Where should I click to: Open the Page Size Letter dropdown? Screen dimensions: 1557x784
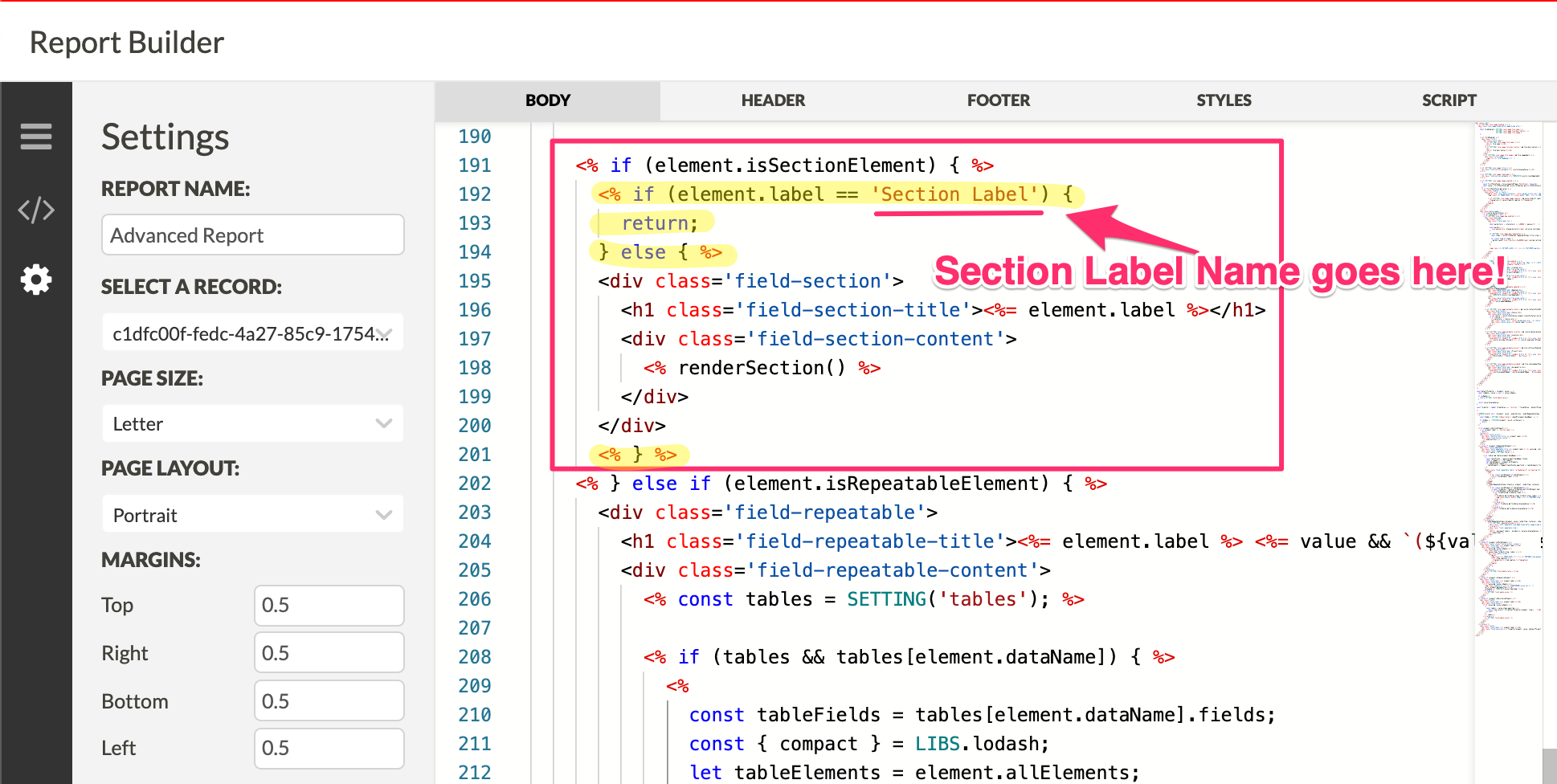(253, 423)
